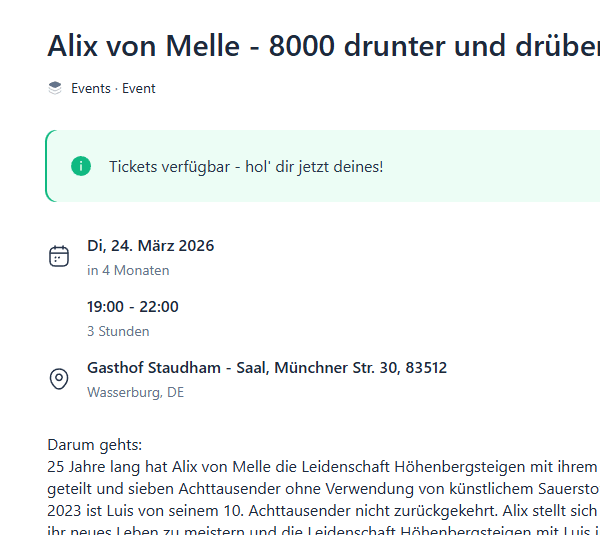Click the 'Tickets verfügbar' notice text
This screenshot has height=535, width=600.
(x=246, y=166)
